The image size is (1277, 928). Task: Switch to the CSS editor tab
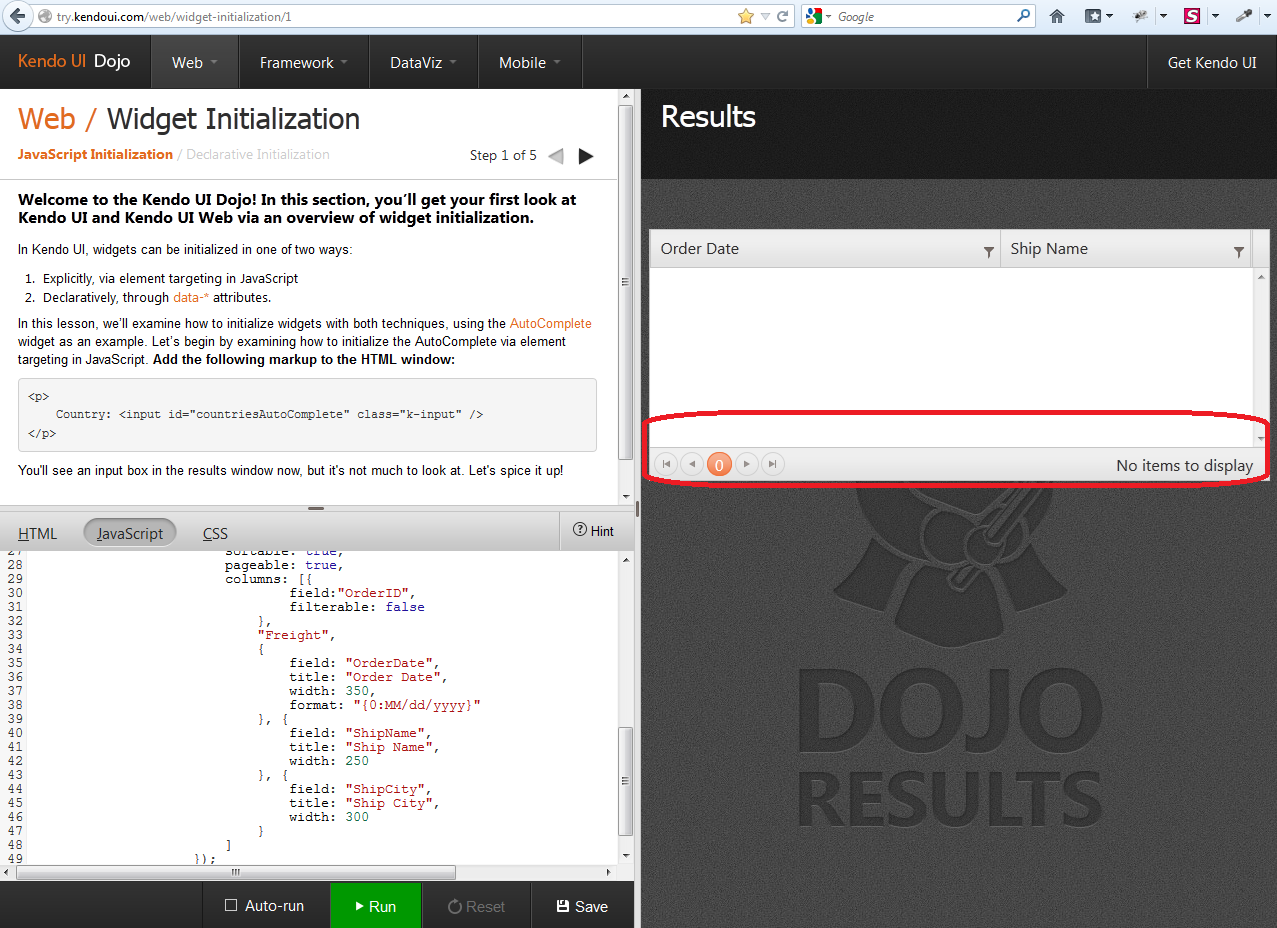pyautogui.click(x=215, y=533)
